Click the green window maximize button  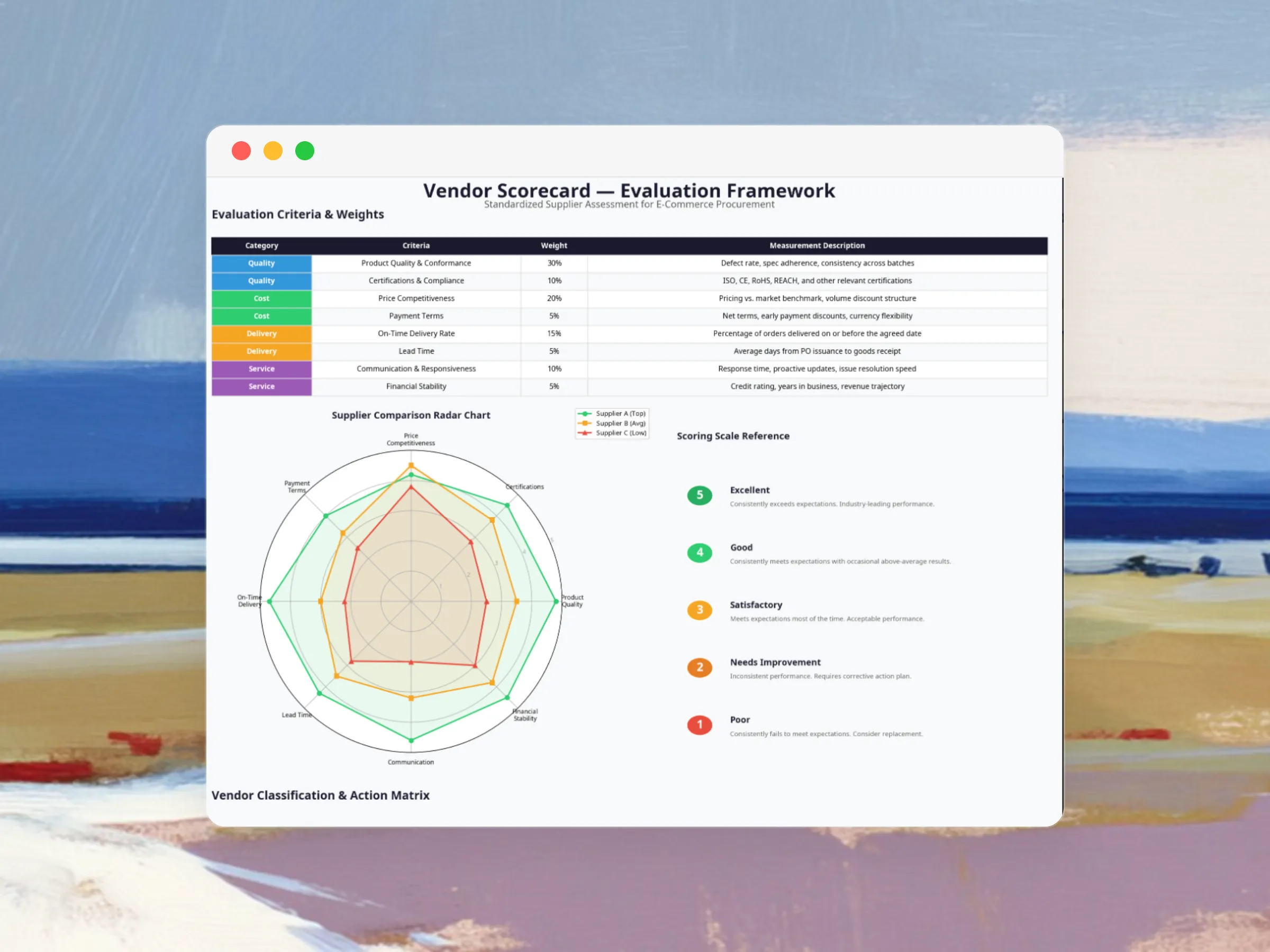pos(304,151)
